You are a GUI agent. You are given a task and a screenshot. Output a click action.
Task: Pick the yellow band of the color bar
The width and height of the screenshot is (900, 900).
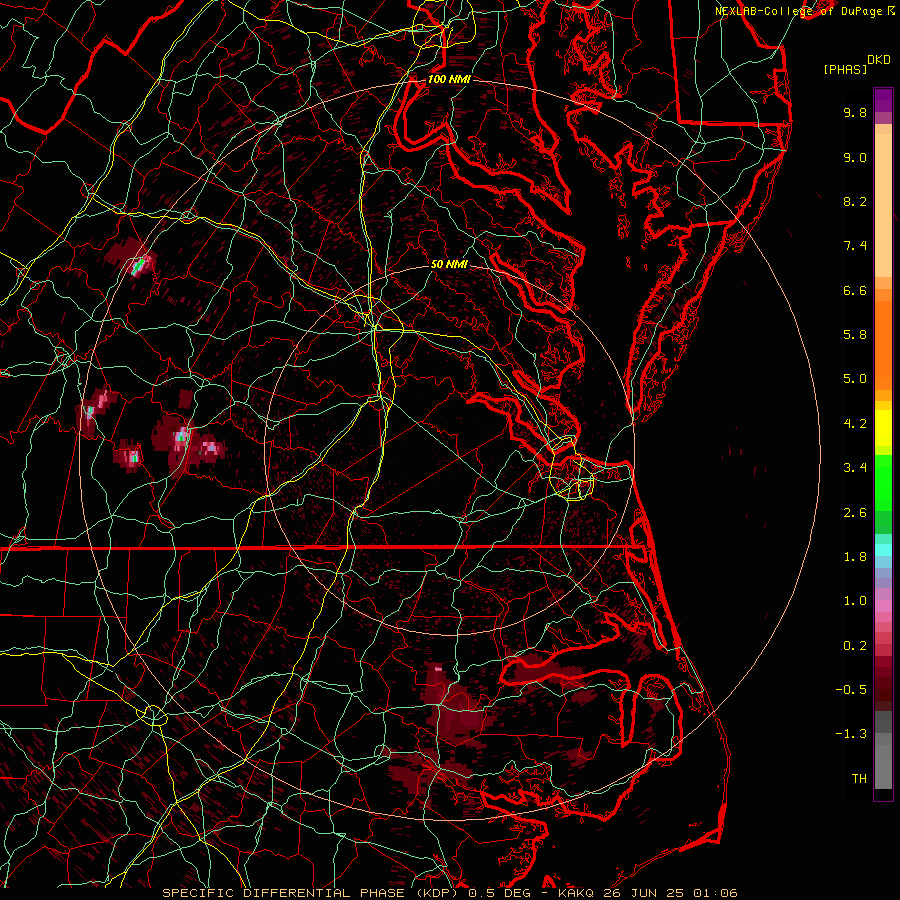click(x=883, y=428)
